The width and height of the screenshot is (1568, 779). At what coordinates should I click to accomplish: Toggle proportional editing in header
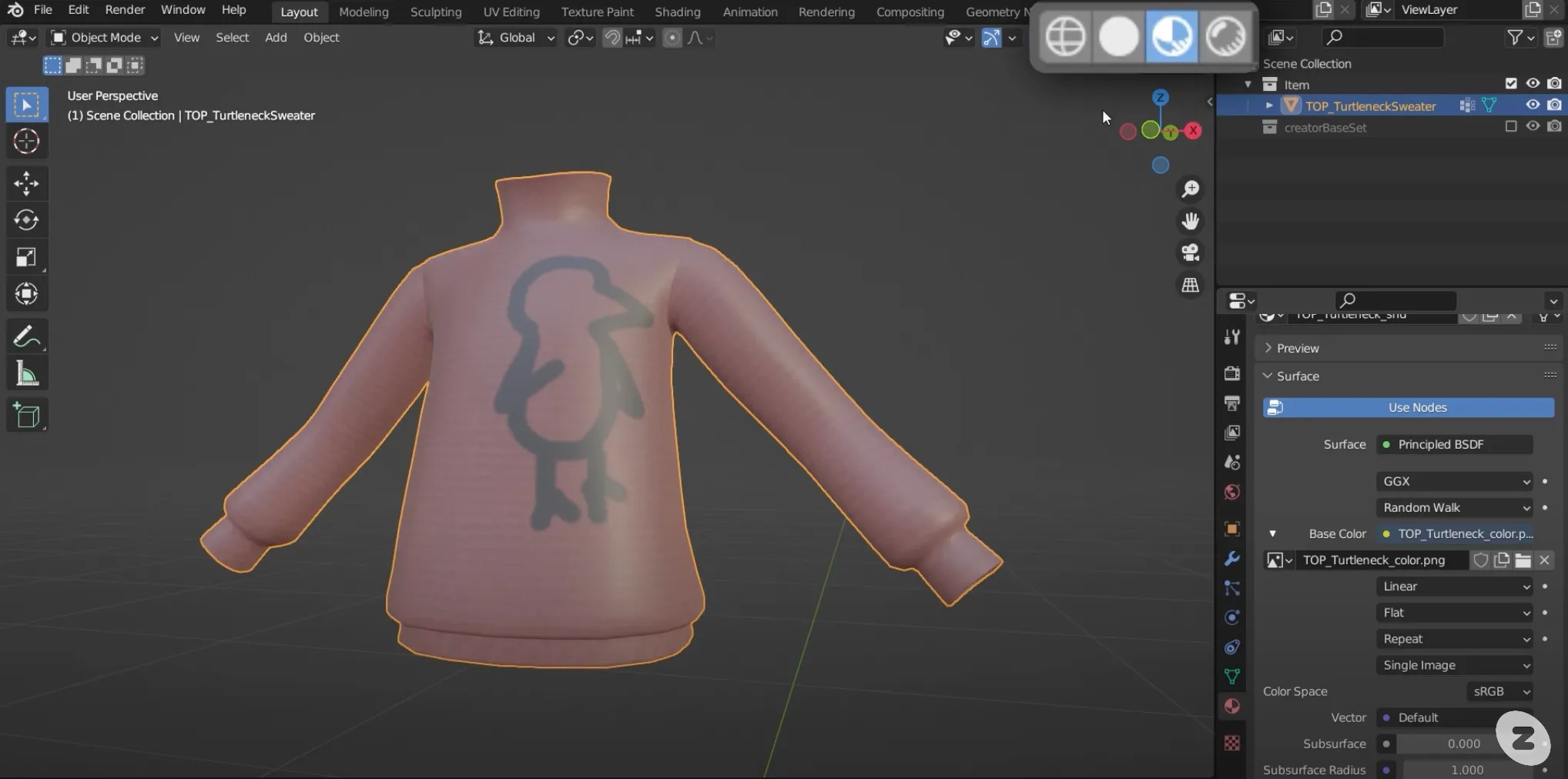(672, 38)
